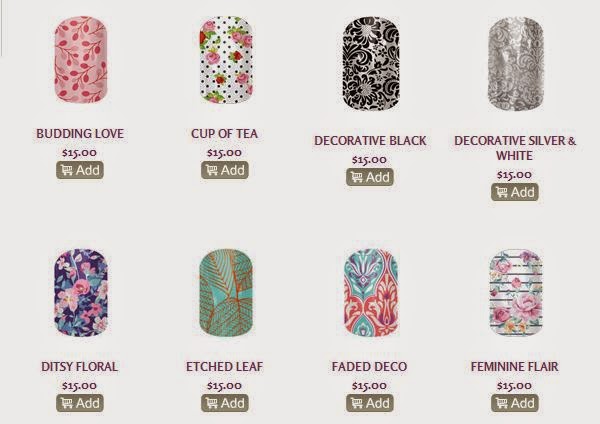Image resolution: width=600 pixels, height=424 pixels.
Task: Select the Etched Leaf nail image
Action: pos(226,293)
